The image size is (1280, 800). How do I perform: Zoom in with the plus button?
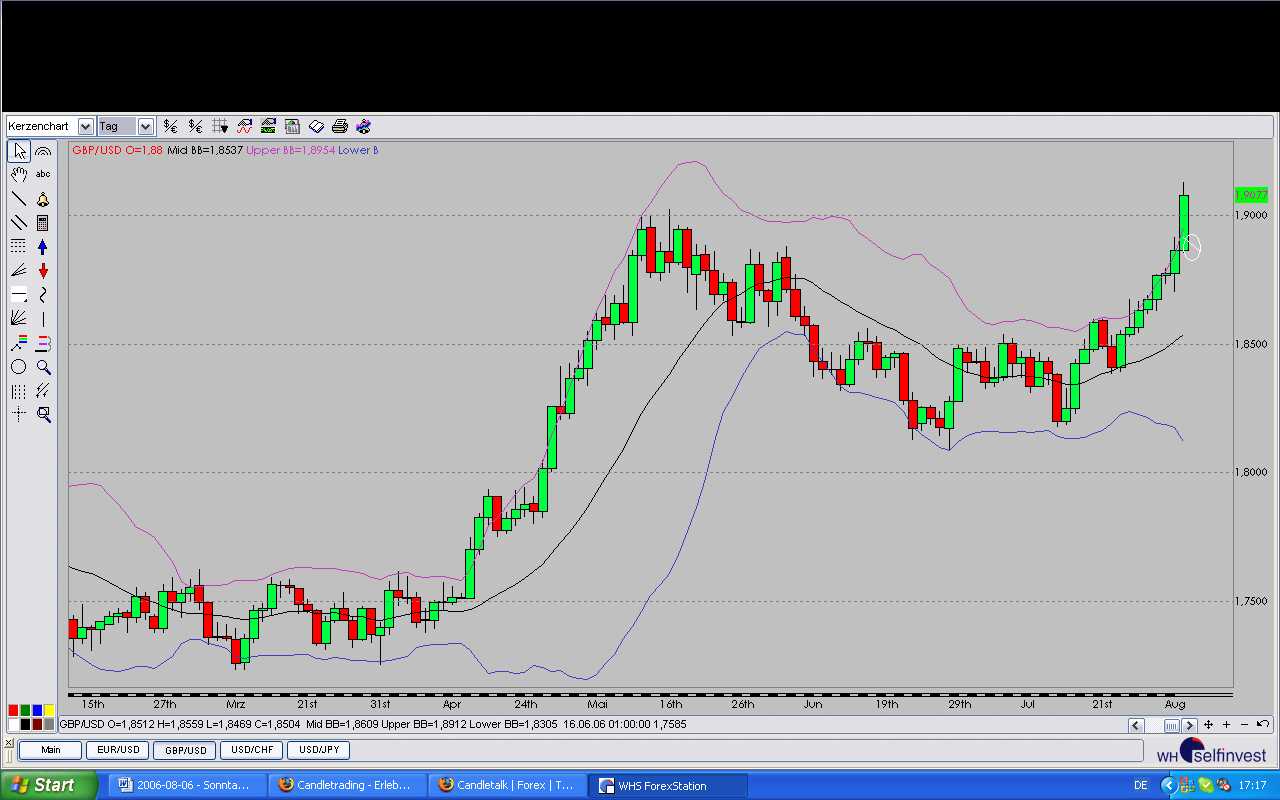click(x=1226, y=725)
